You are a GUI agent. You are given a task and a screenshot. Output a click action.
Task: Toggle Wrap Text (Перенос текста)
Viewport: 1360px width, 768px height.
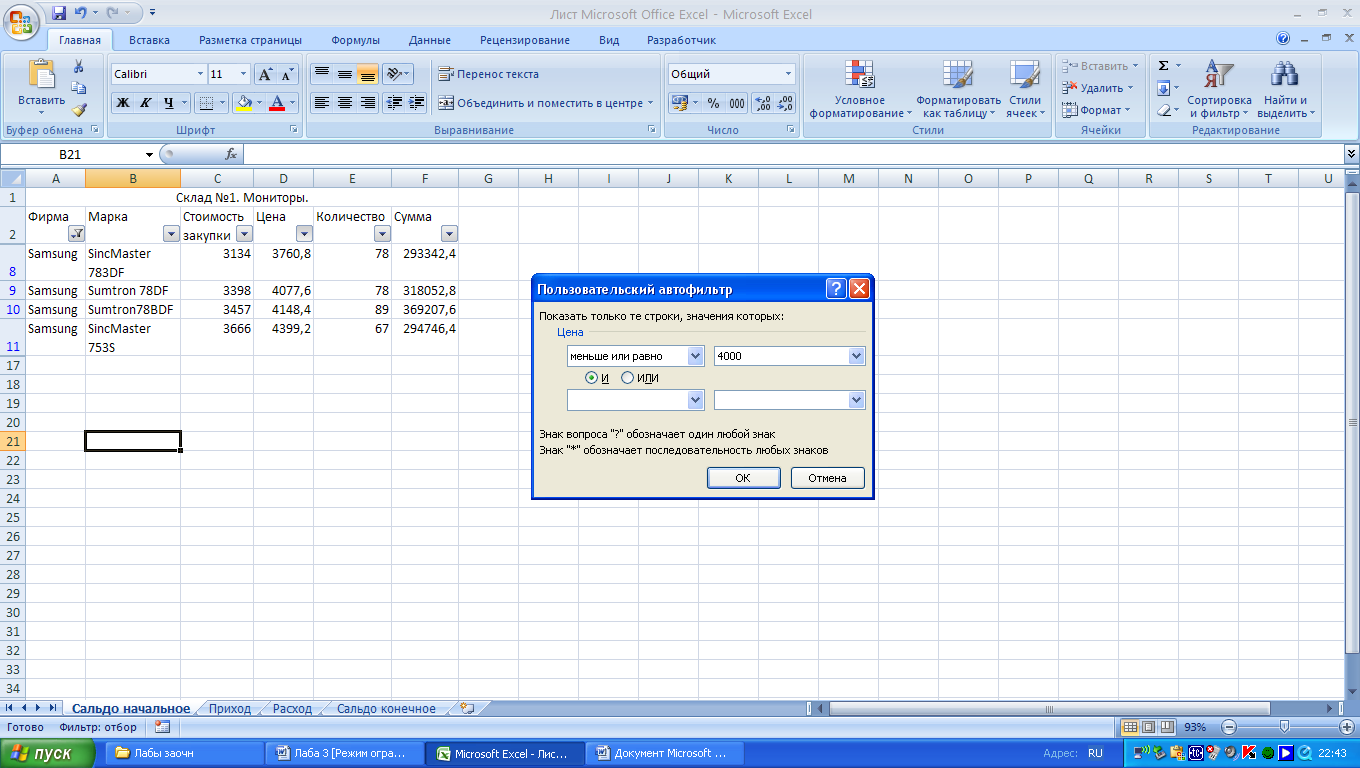489,74
